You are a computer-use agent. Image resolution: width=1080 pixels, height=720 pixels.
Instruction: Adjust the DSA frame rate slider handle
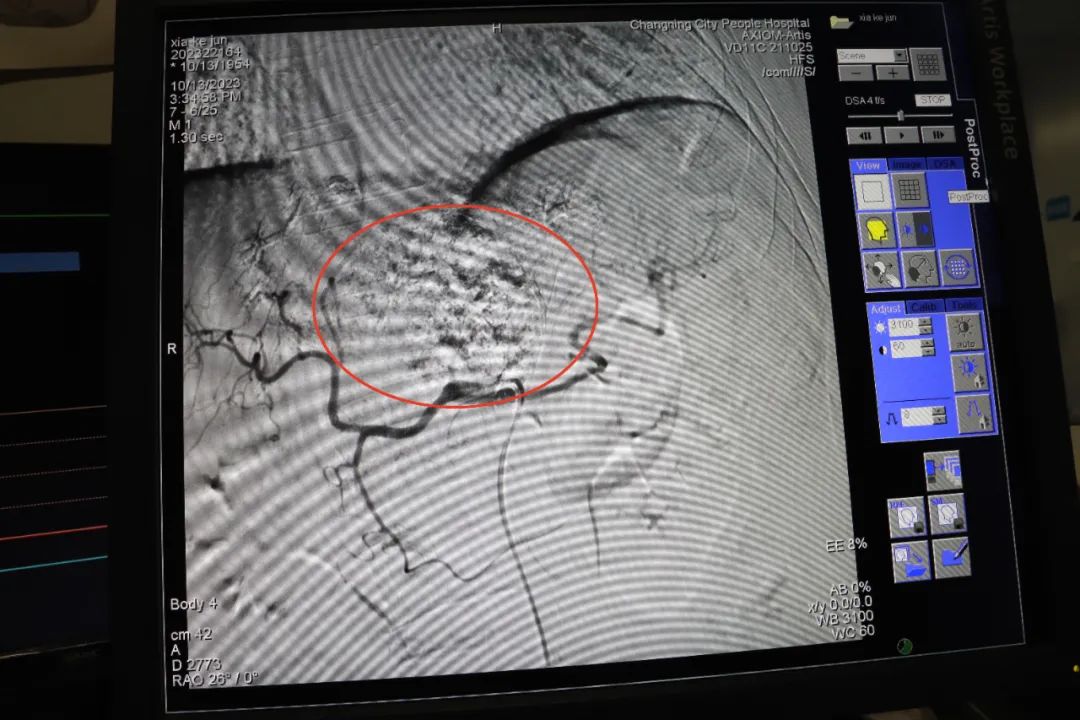click(900, 116)
